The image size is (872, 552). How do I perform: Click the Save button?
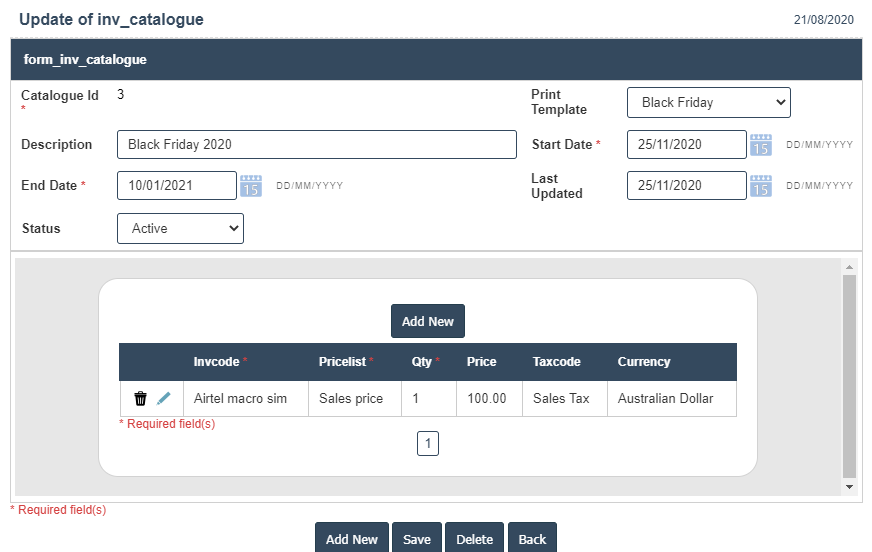(417, 538)
